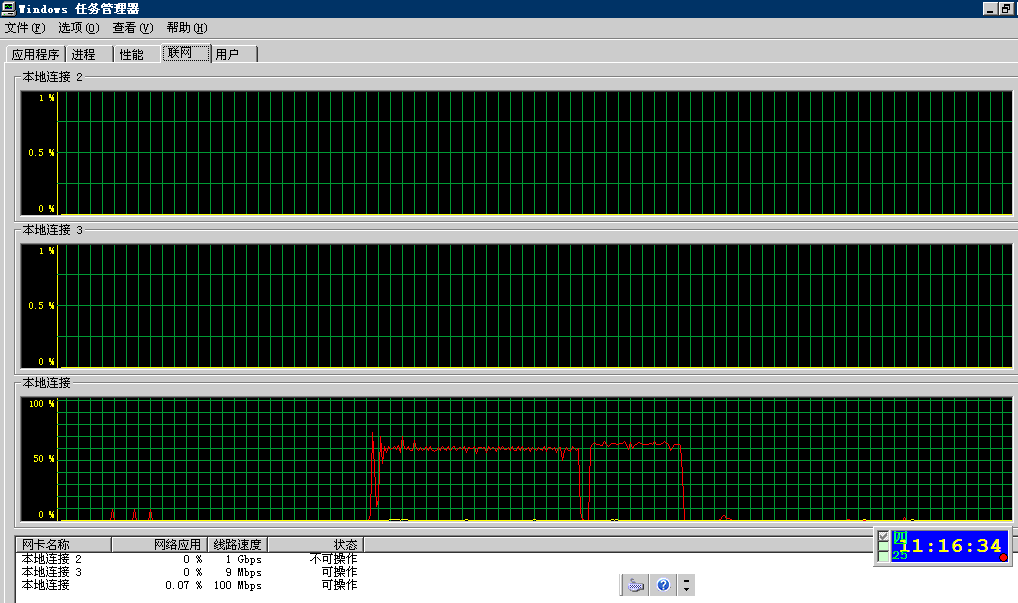Toggle the bottom green box on clock widget
Image resolution: width=1018 pixels, height=603 pixels.
(883, 557)
